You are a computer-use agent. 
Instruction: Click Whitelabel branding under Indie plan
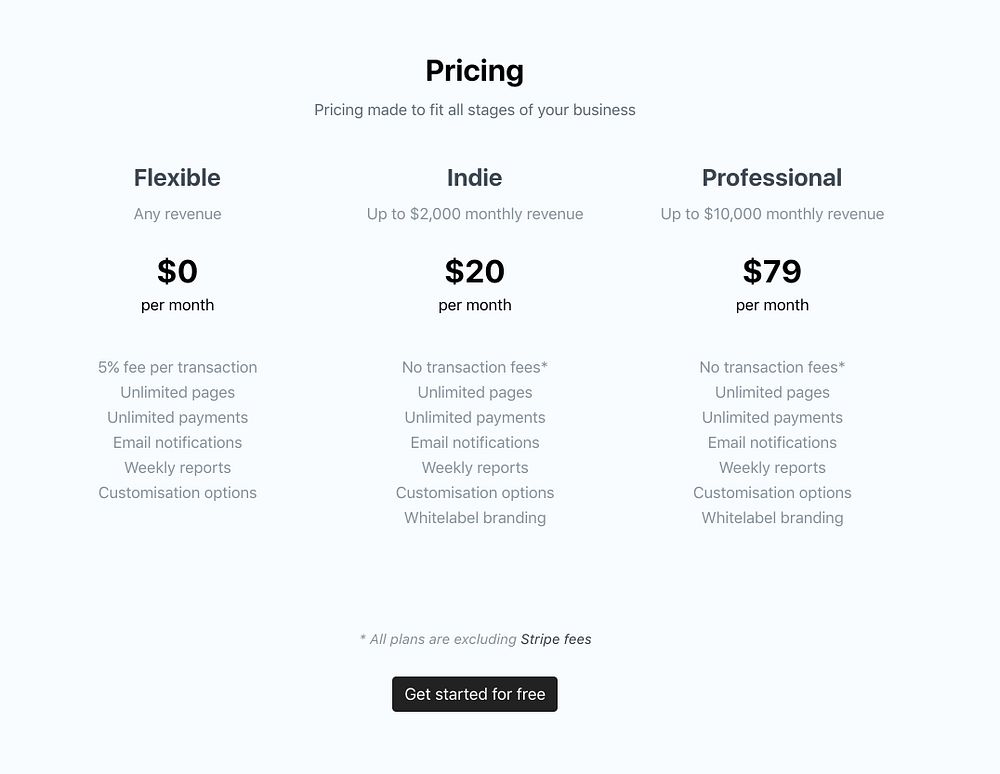(474, 518)
